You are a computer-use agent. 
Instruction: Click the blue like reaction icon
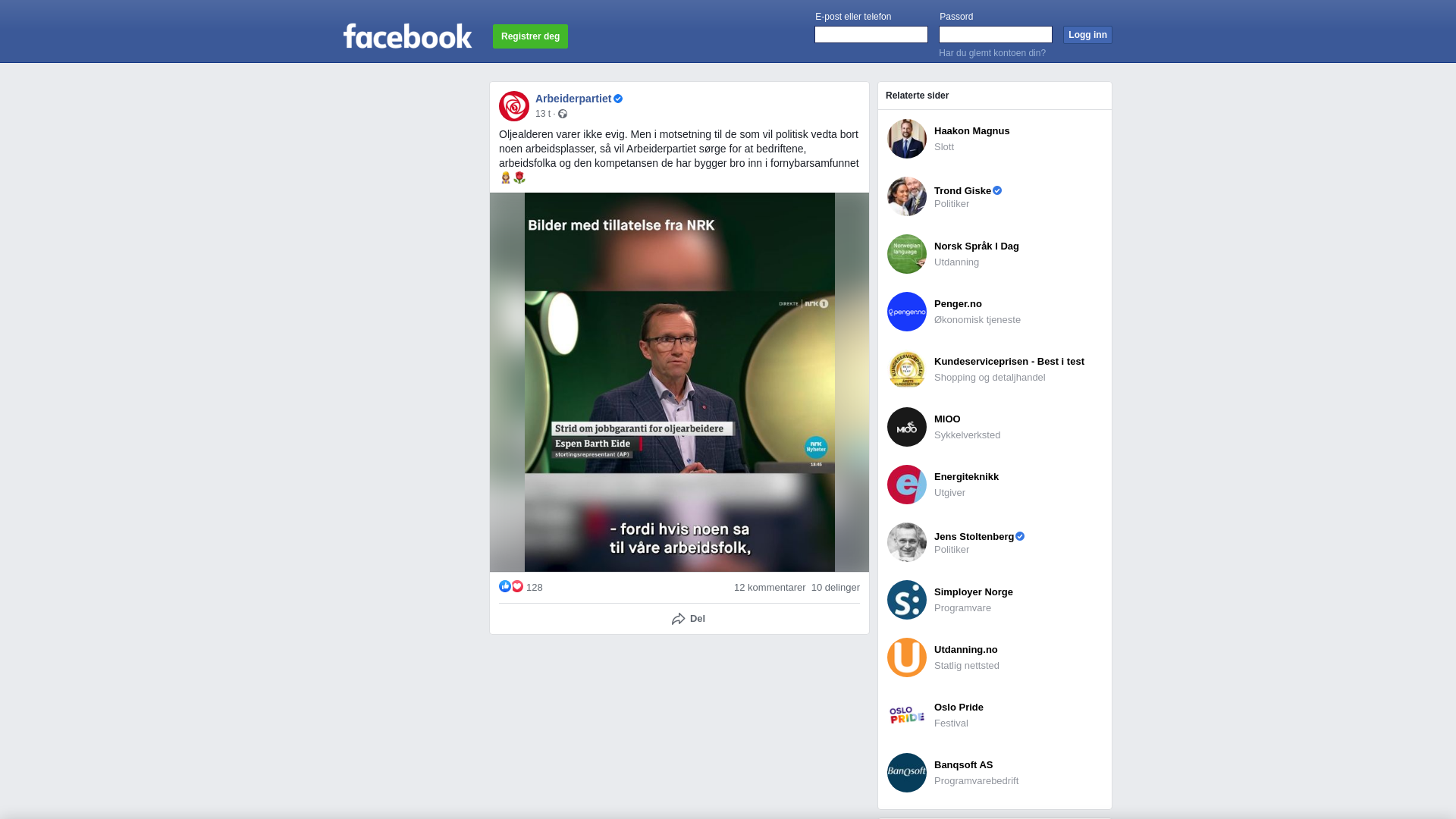pos(505,586)
